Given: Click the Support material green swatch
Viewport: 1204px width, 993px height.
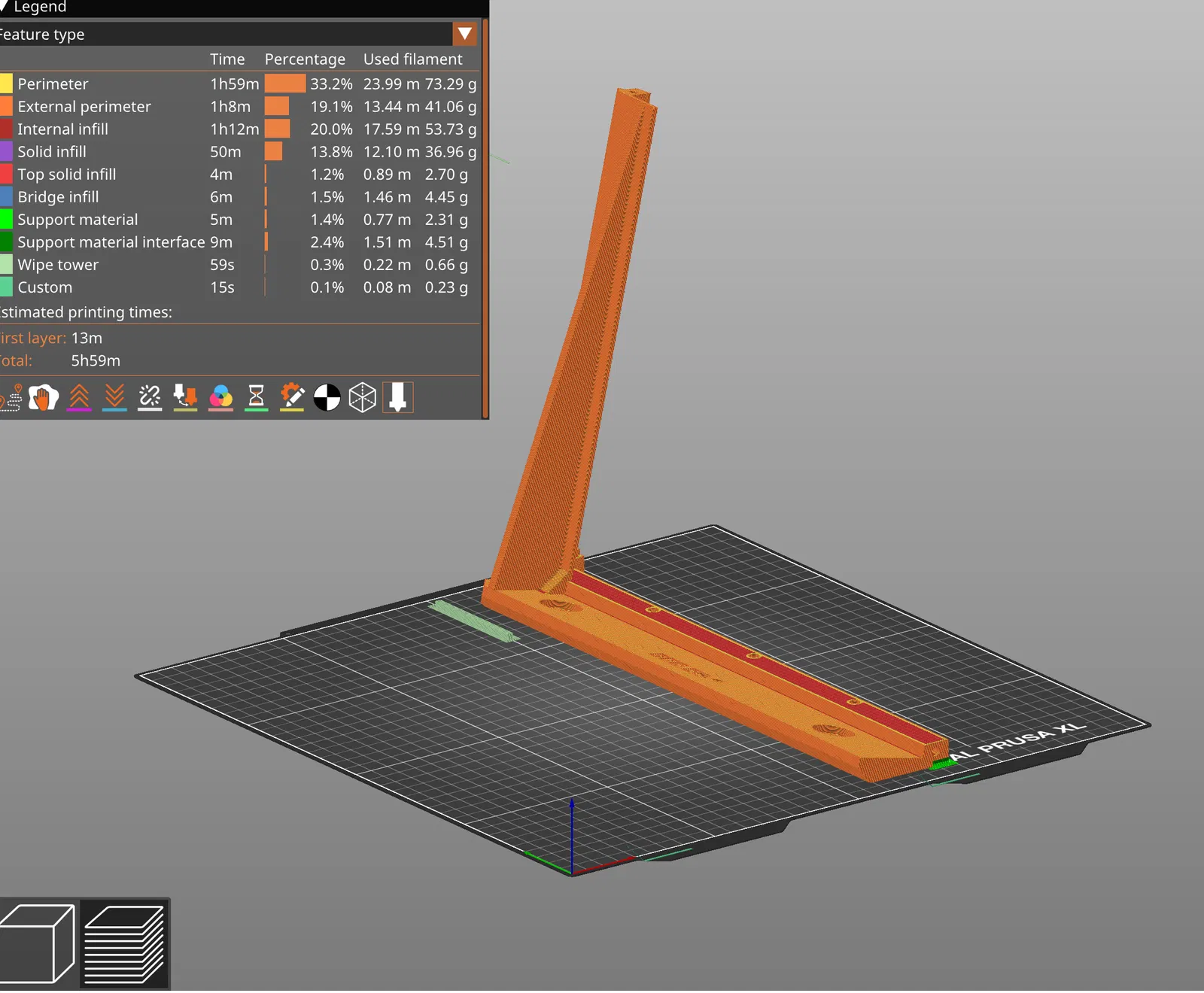Looking at the screenshot, I should coord(6,219).
